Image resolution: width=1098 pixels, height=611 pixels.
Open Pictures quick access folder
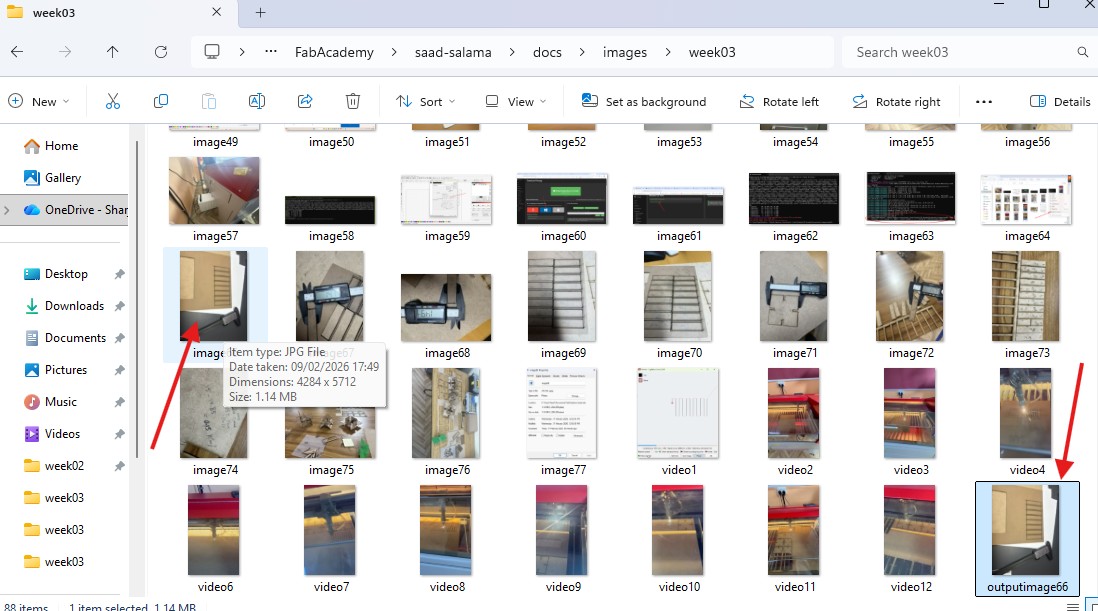pyautogui.click(x=65, y=370)
